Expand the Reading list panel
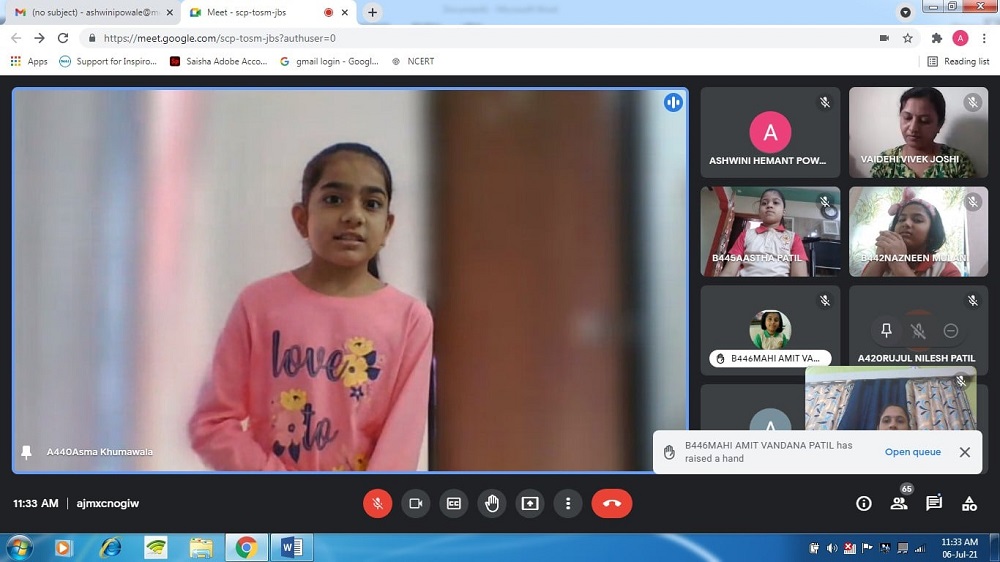Viewport: 1000px width, 562px height. coord(958,61)
